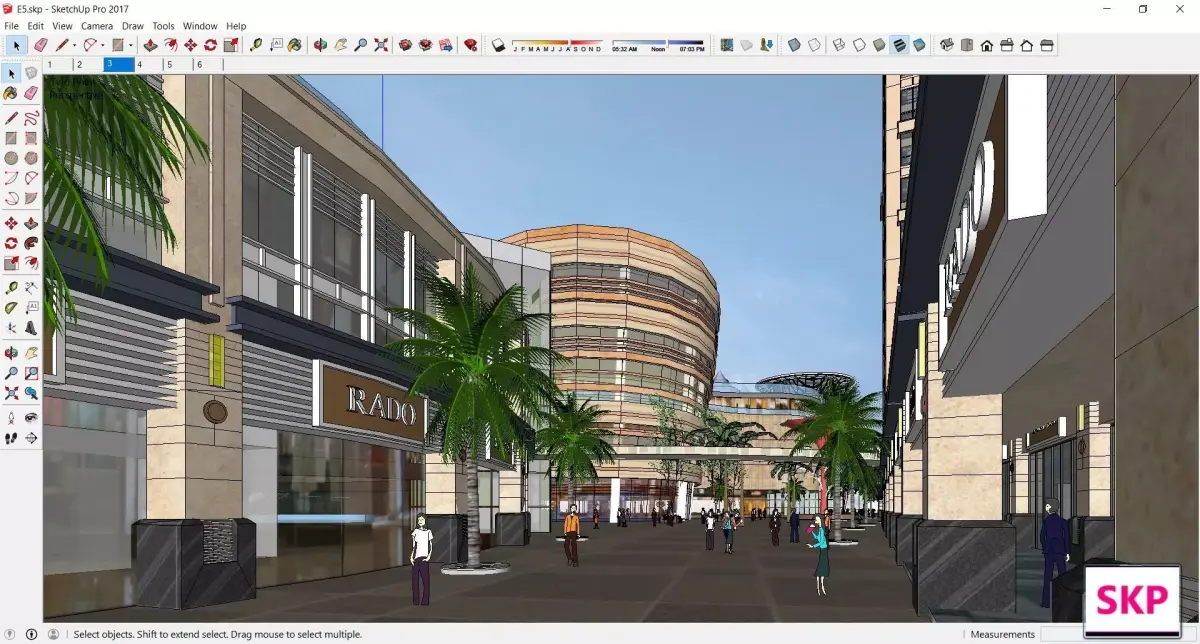This screenshot has height=644, width=1200.
Task: Select the Walk footprints tool
Action: [x=11, y=437]
